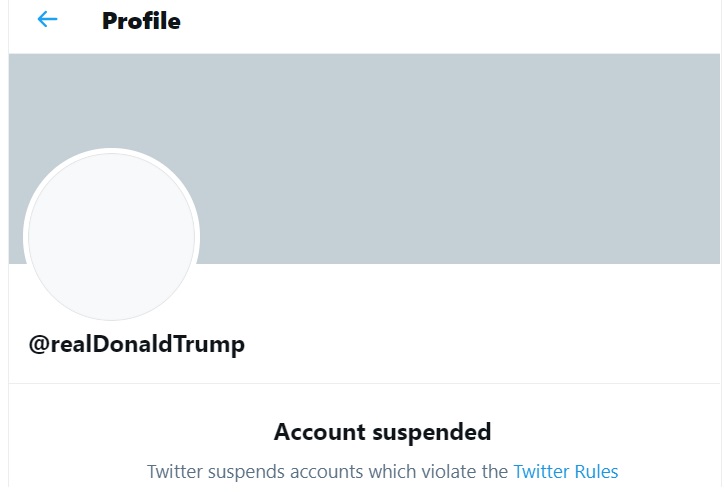Click the Account suspended heading
Viewport: 724px width, 494px height.
(382, 432)
